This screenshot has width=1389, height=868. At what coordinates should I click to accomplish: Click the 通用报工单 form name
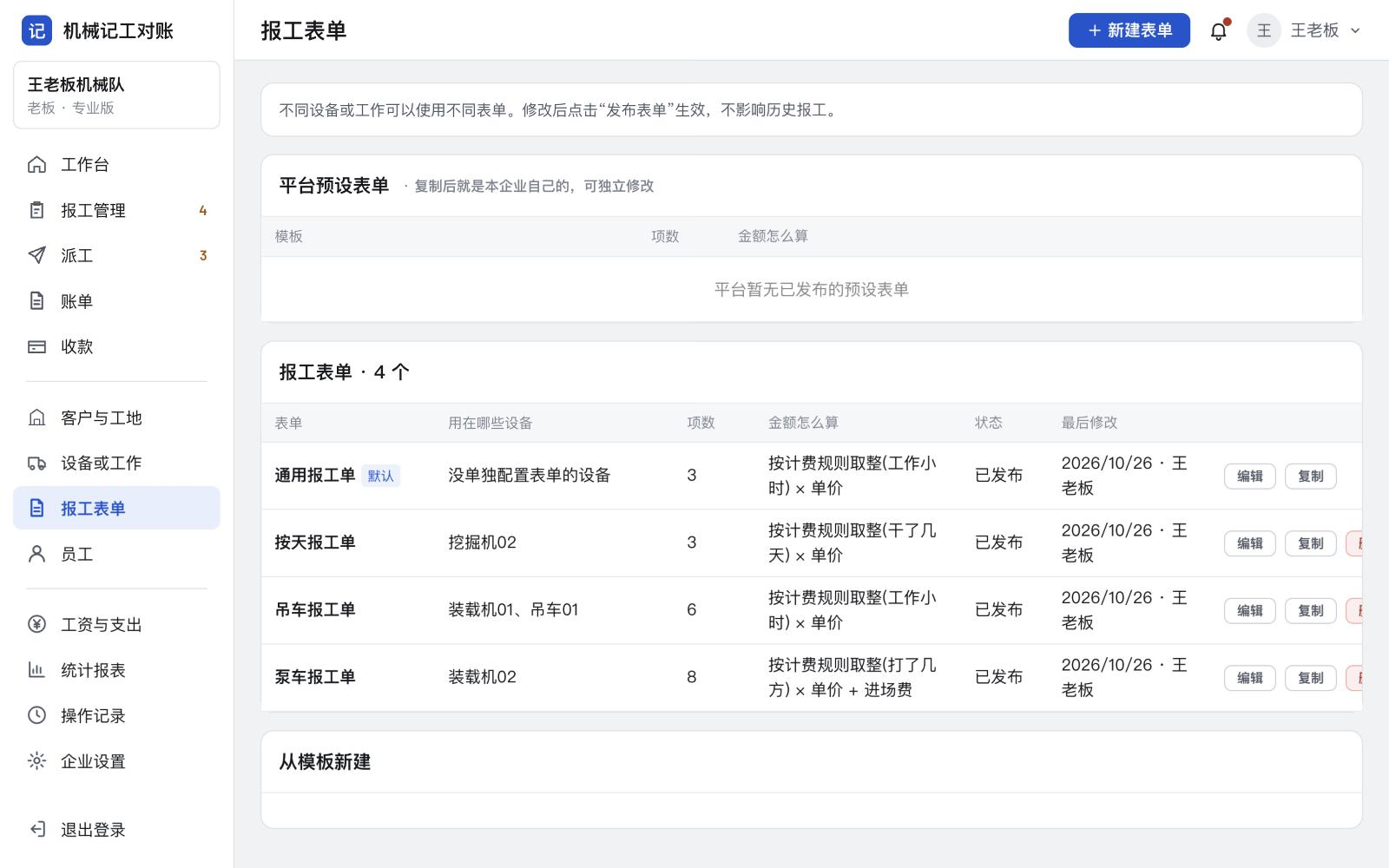point(314,475)
